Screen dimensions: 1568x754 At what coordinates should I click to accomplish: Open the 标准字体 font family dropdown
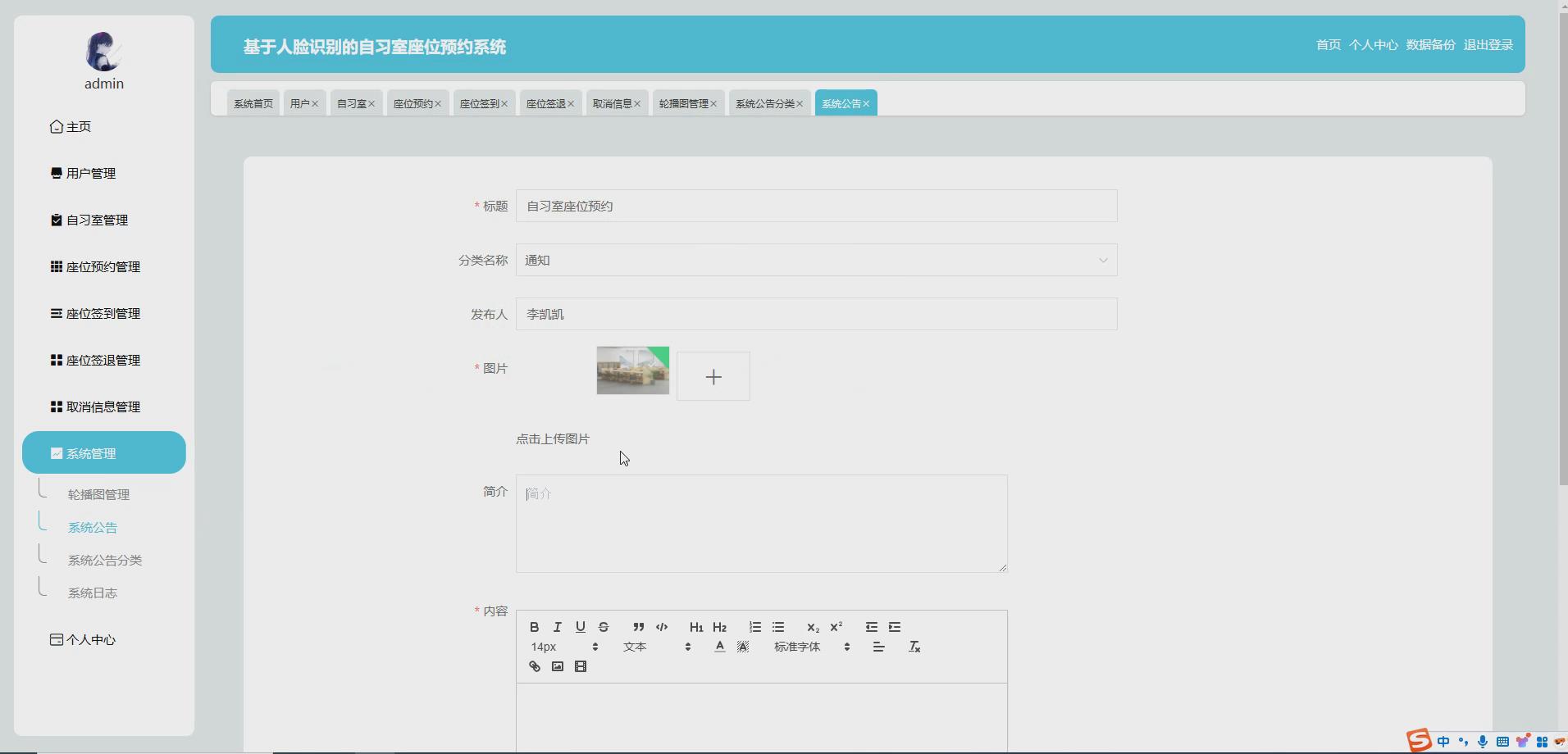pyautogui.click(x=795, y=647)
